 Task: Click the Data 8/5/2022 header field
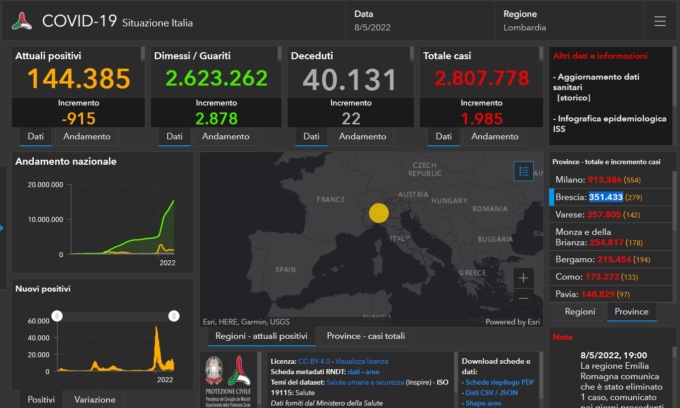419,21
